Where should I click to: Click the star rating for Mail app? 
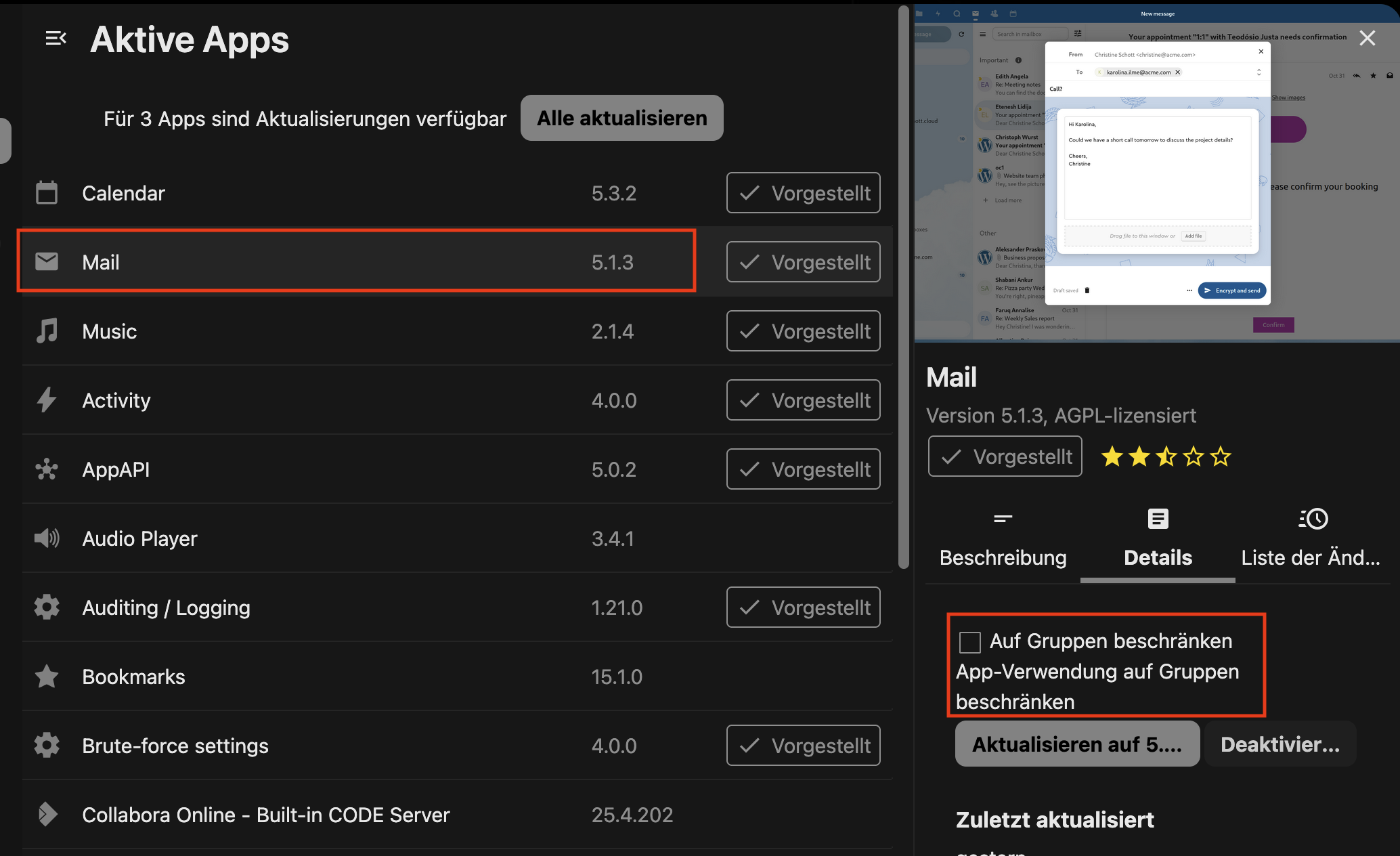(1166, 456)
